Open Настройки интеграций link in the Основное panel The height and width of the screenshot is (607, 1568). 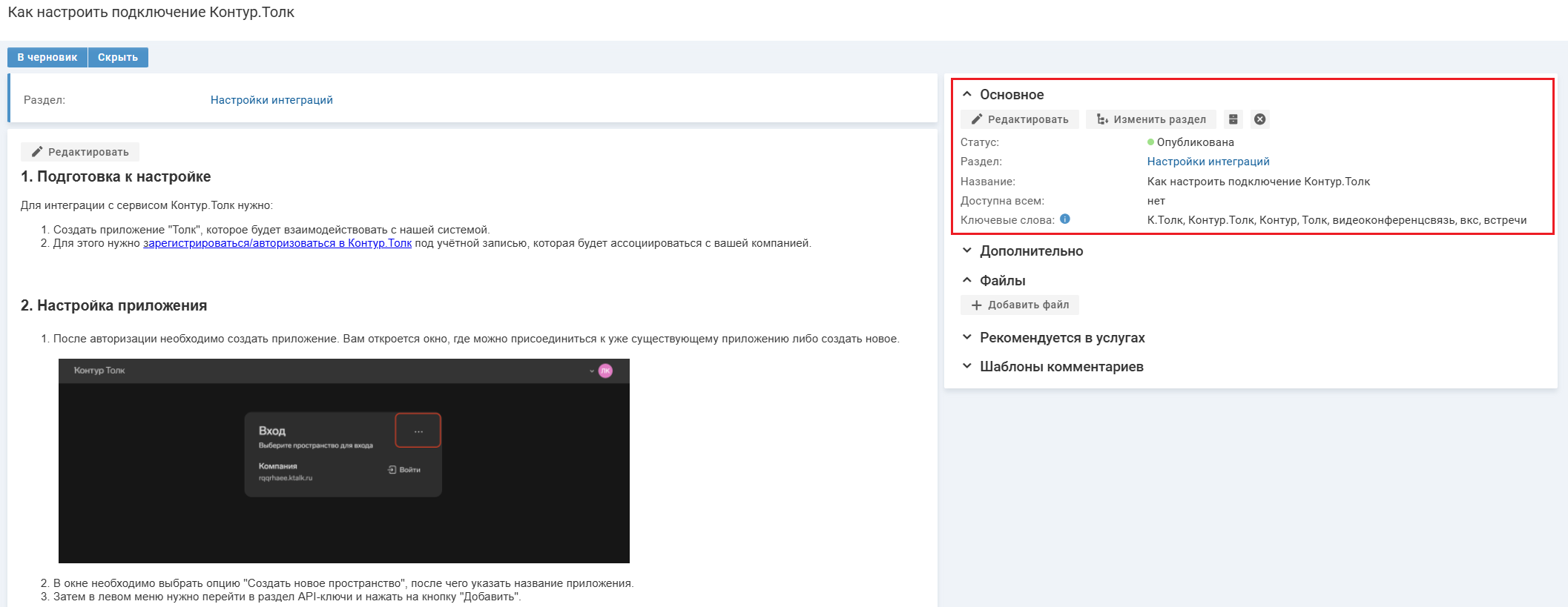pos(1208,162)
